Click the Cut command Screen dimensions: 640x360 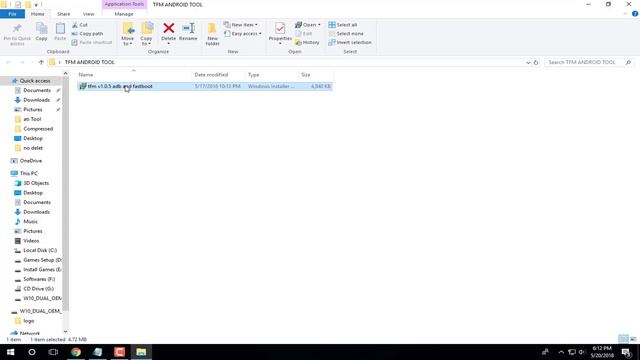80,25
